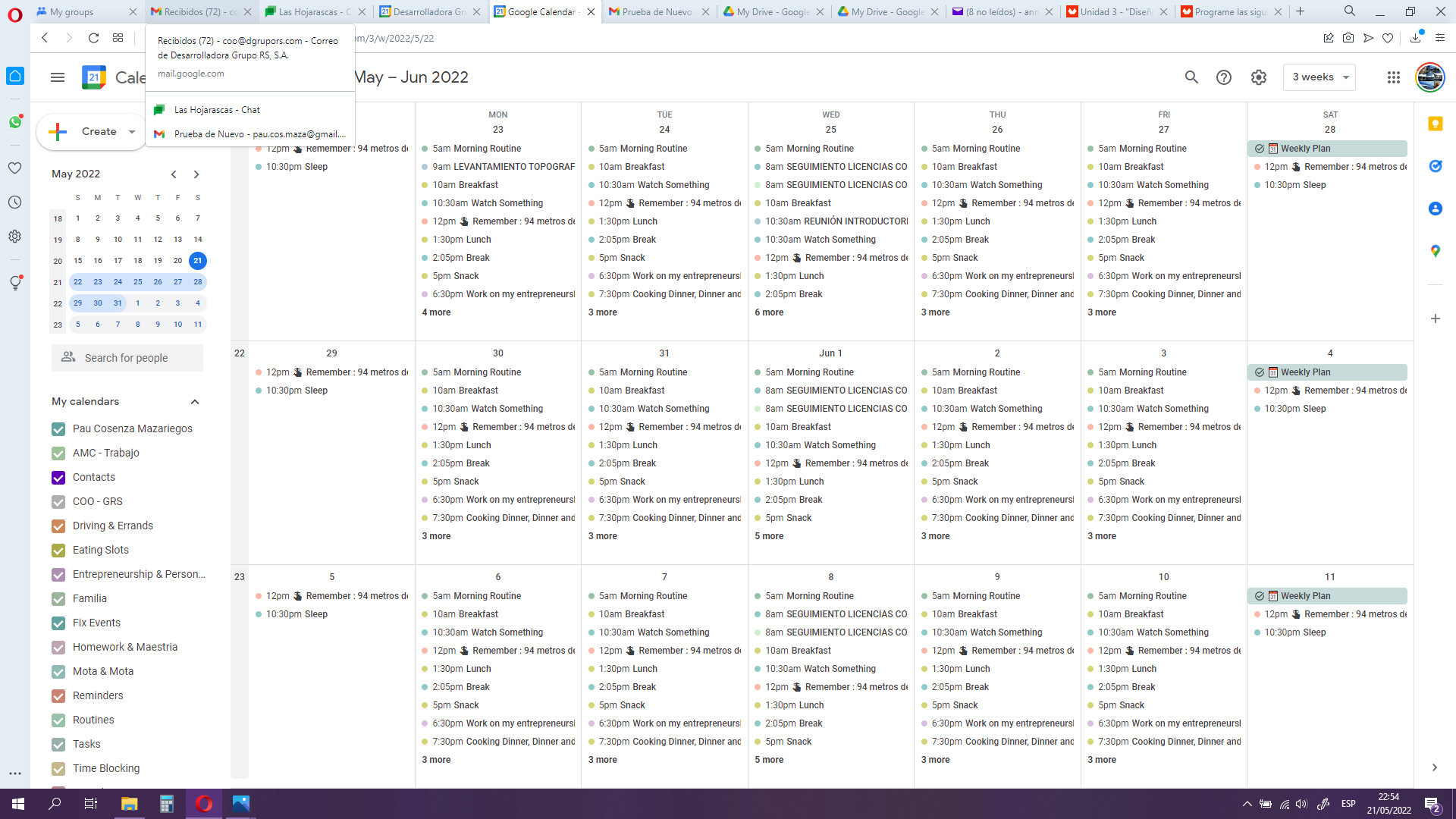The image size is (1456, 819).
Task: Click the Opera sidebar home icon
Action: pos(15,76)
